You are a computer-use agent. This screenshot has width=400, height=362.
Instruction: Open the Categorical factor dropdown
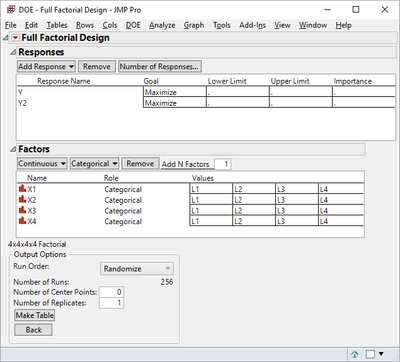tap(94, 164)
